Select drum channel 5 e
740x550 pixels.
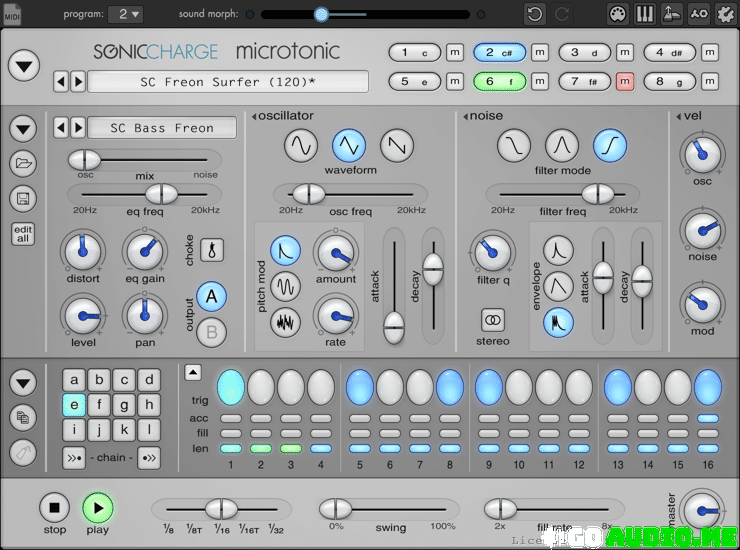(415, 81)
